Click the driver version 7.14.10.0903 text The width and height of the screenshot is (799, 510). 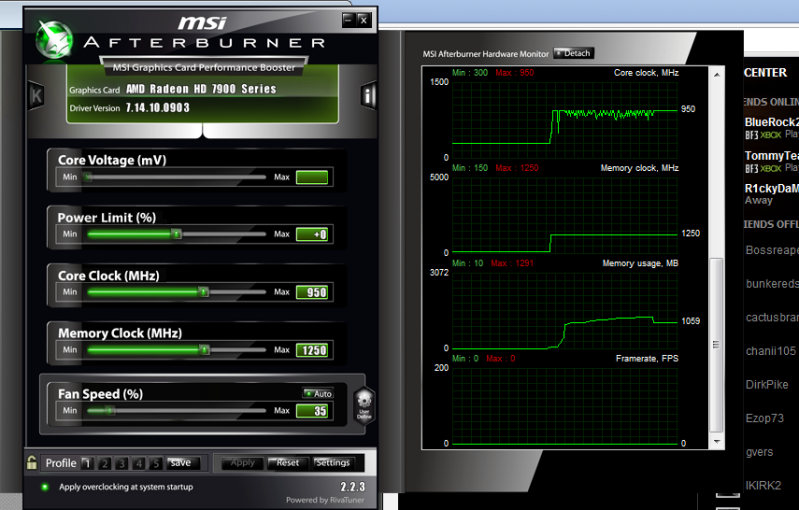click(x=157, y=108)
